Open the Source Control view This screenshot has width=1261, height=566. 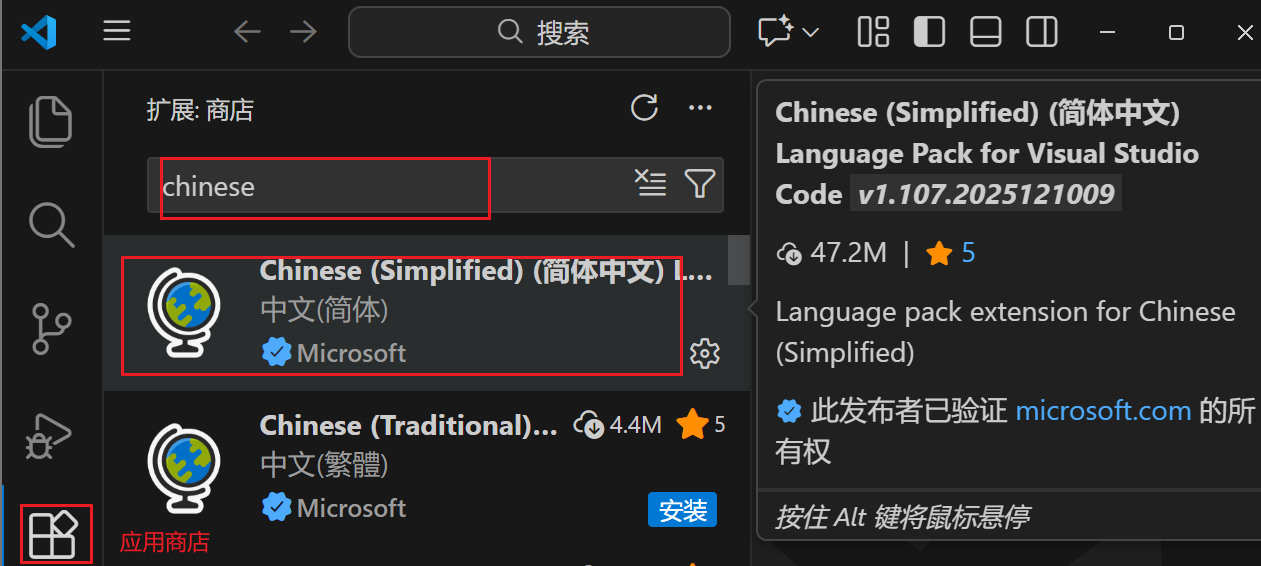(x=51, y=329)
